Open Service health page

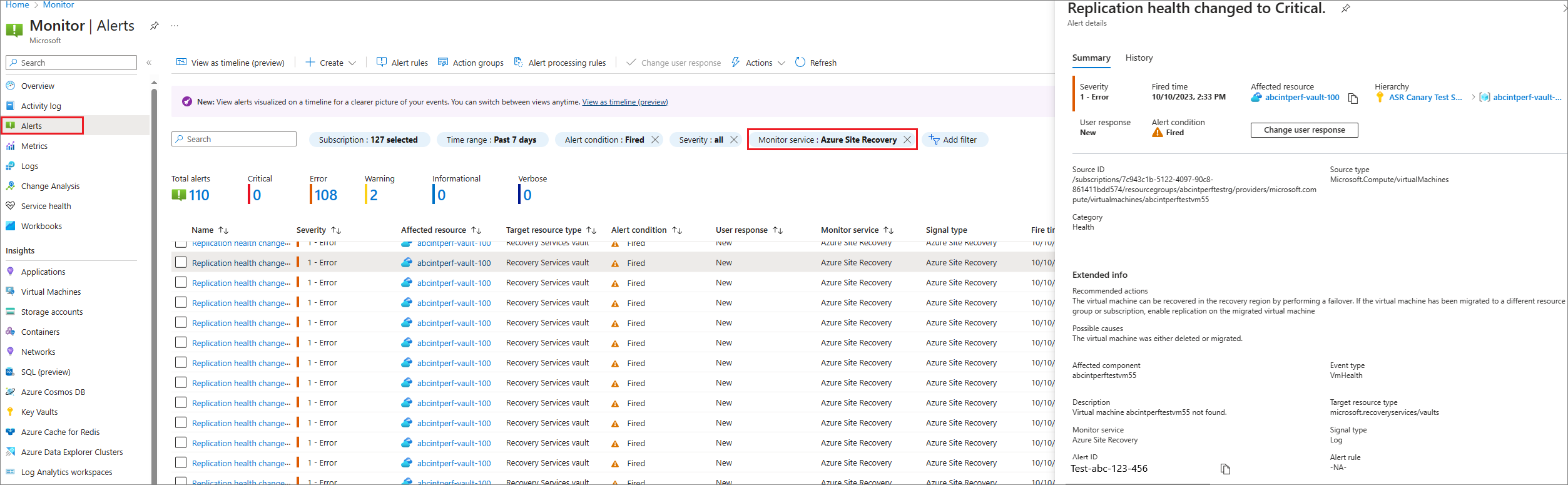tap(46, 206)
